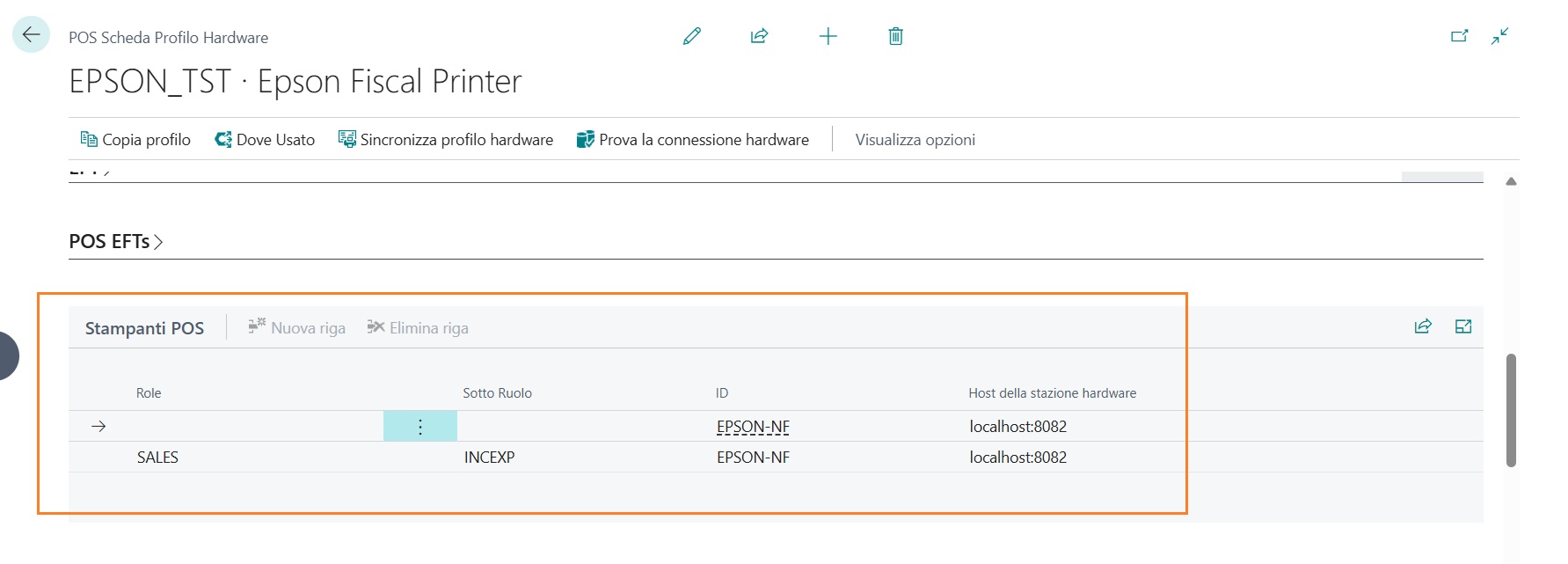
Task: Click Copia profilo action
Action: point(135,140)
